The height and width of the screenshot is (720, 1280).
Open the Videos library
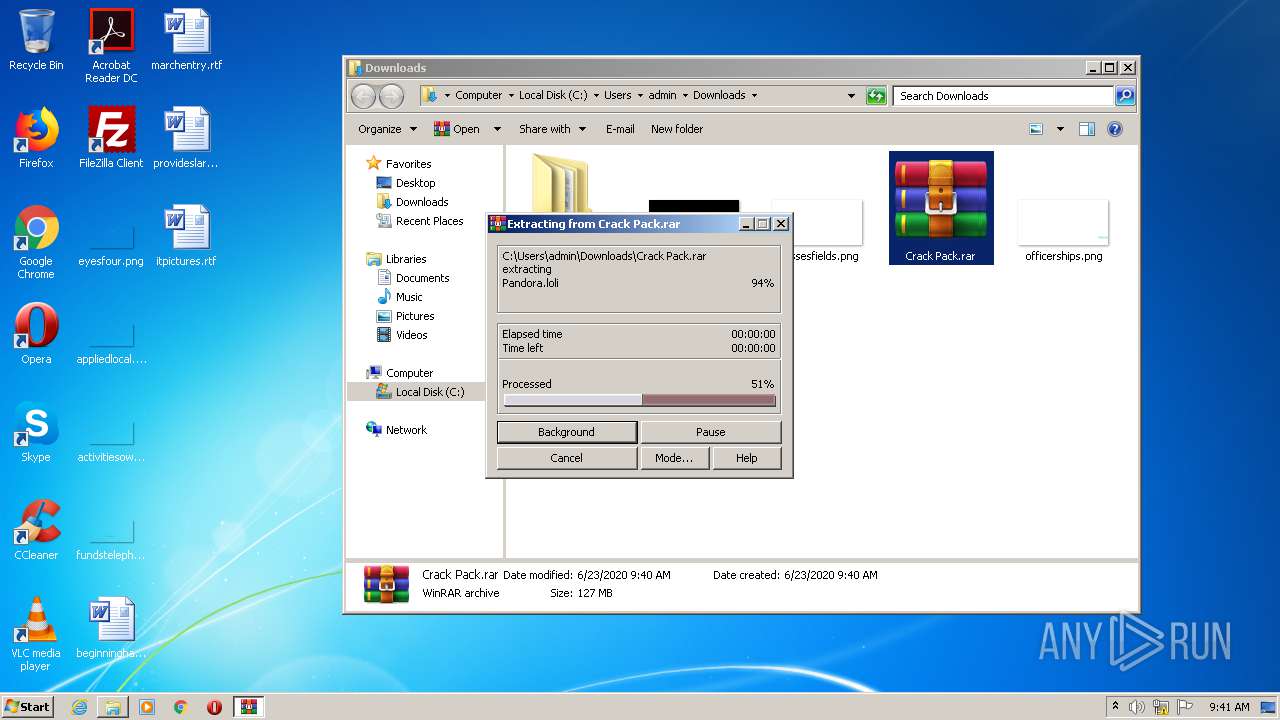click(402, 335)
